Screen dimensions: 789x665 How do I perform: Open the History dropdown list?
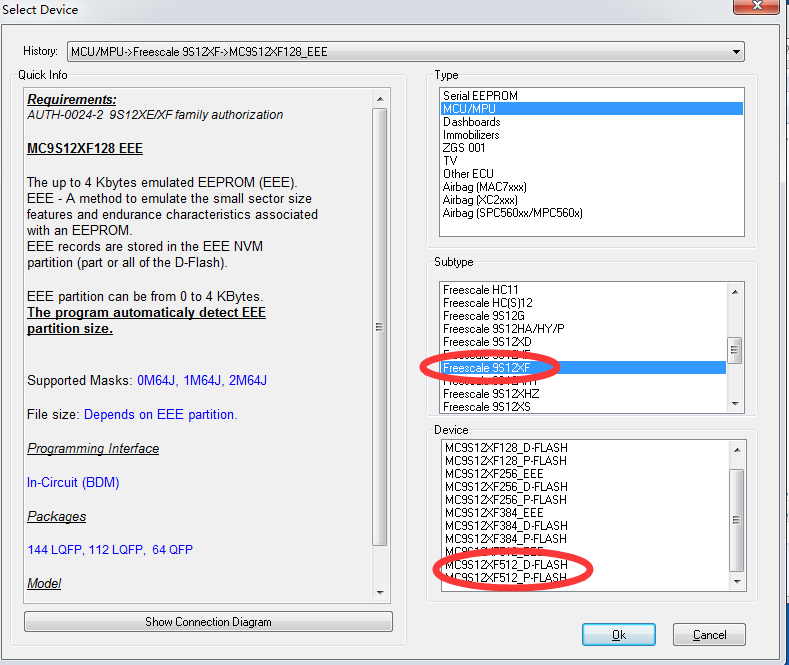point(736,51)
